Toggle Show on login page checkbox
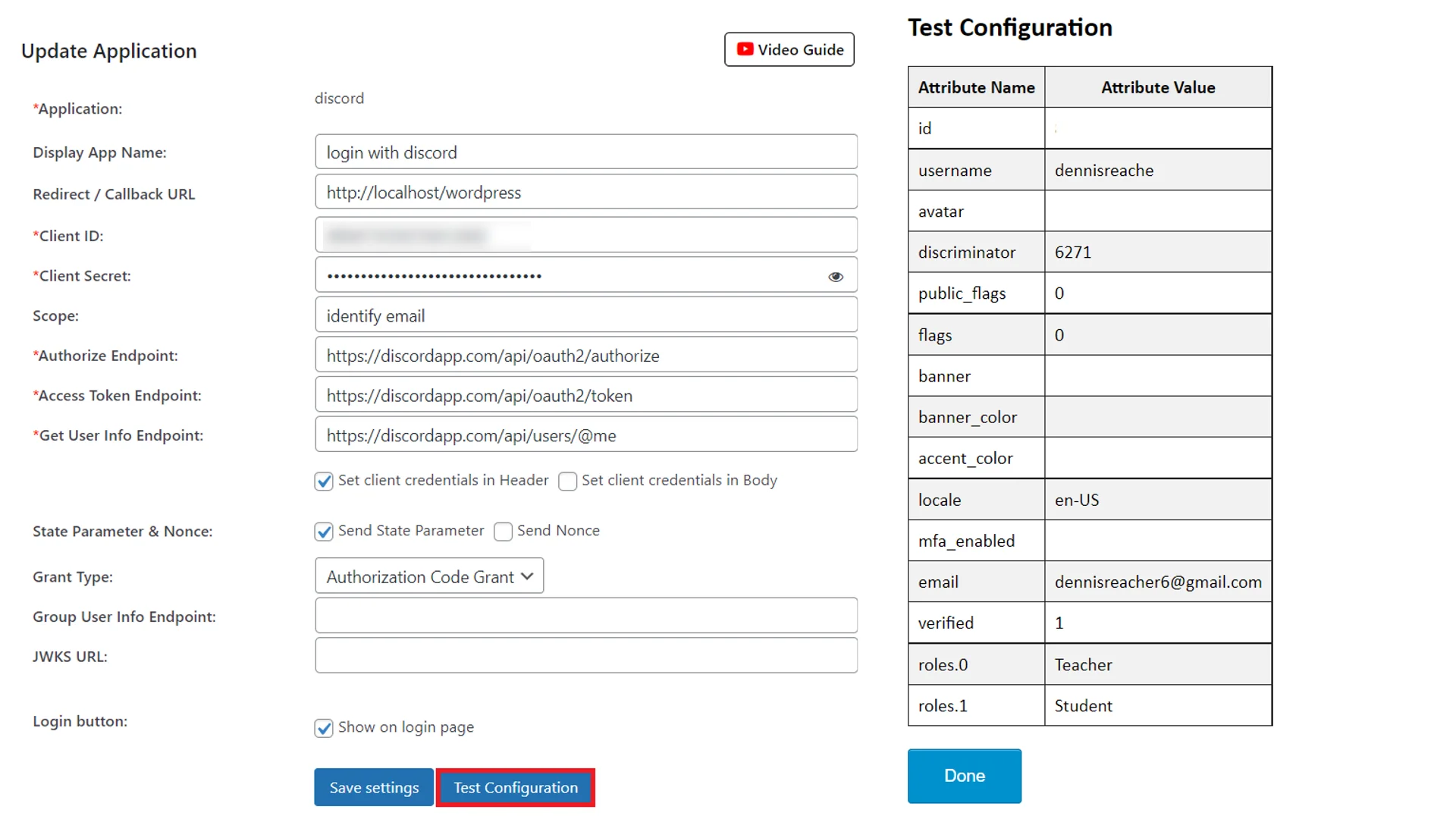 (x=324, y=728)
